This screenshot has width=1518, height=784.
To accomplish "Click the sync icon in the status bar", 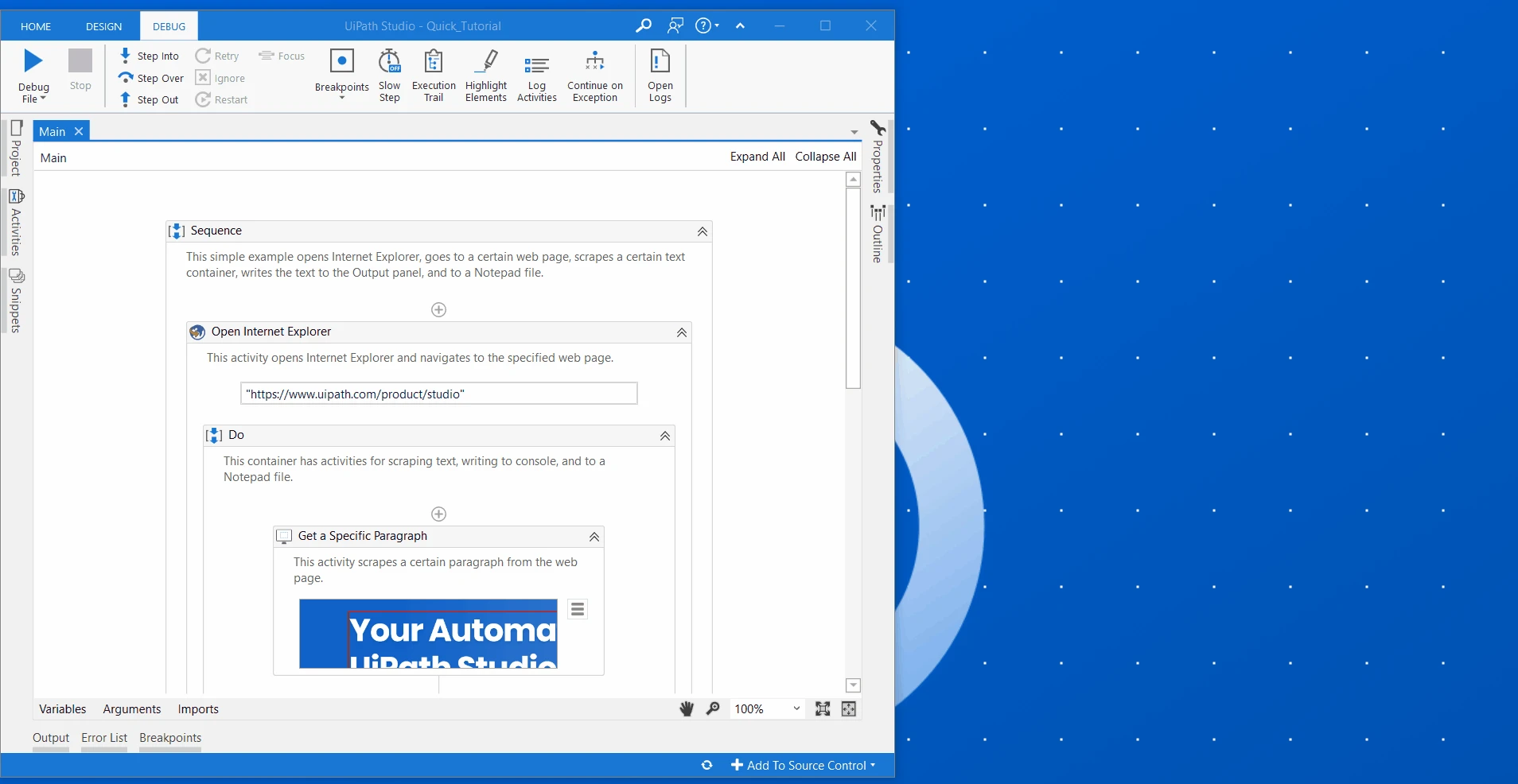I will (706, 765).
